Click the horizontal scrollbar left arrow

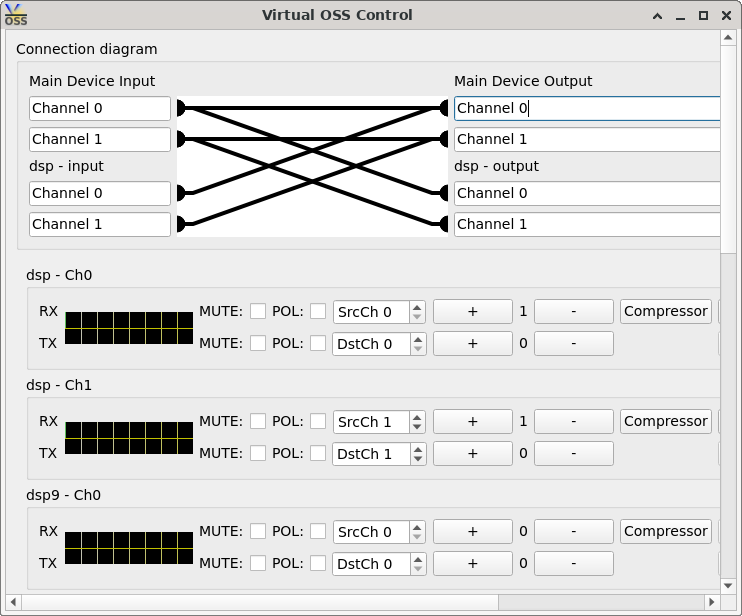pos(13,602)
